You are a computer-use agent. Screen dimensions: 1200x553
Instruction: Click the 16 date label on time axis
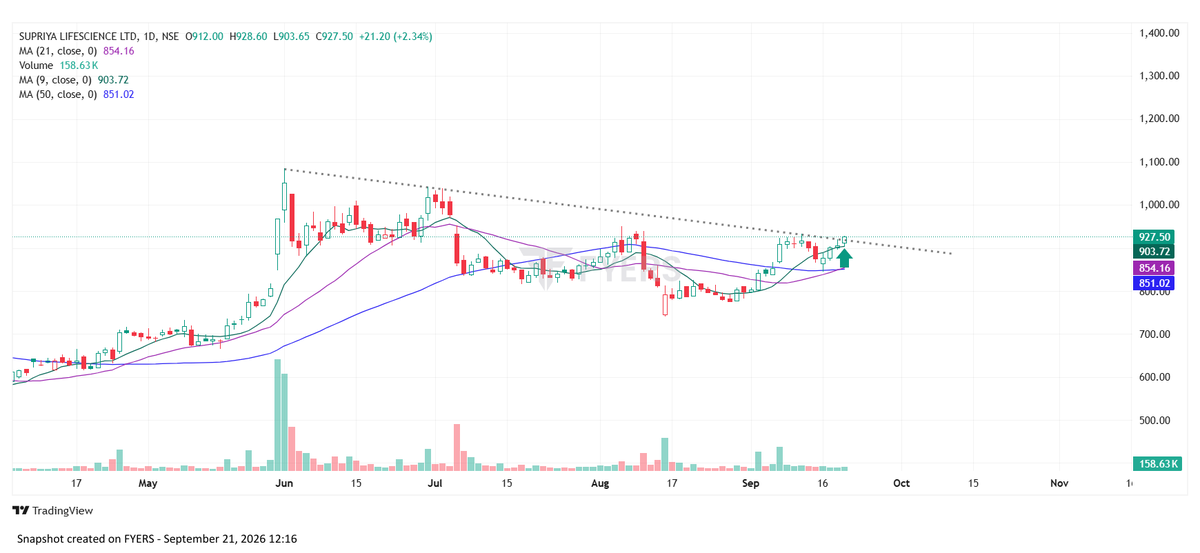[x=821, y=483]
